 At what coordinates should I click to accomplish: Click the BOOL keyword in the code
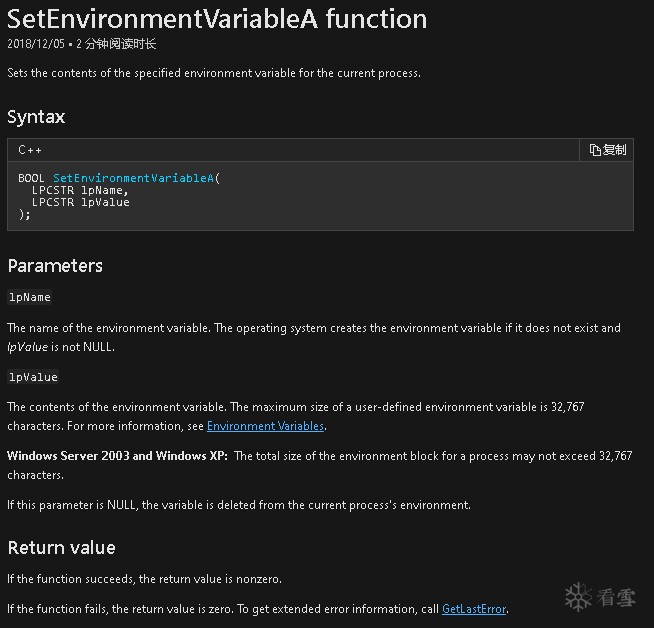[31, 178]
